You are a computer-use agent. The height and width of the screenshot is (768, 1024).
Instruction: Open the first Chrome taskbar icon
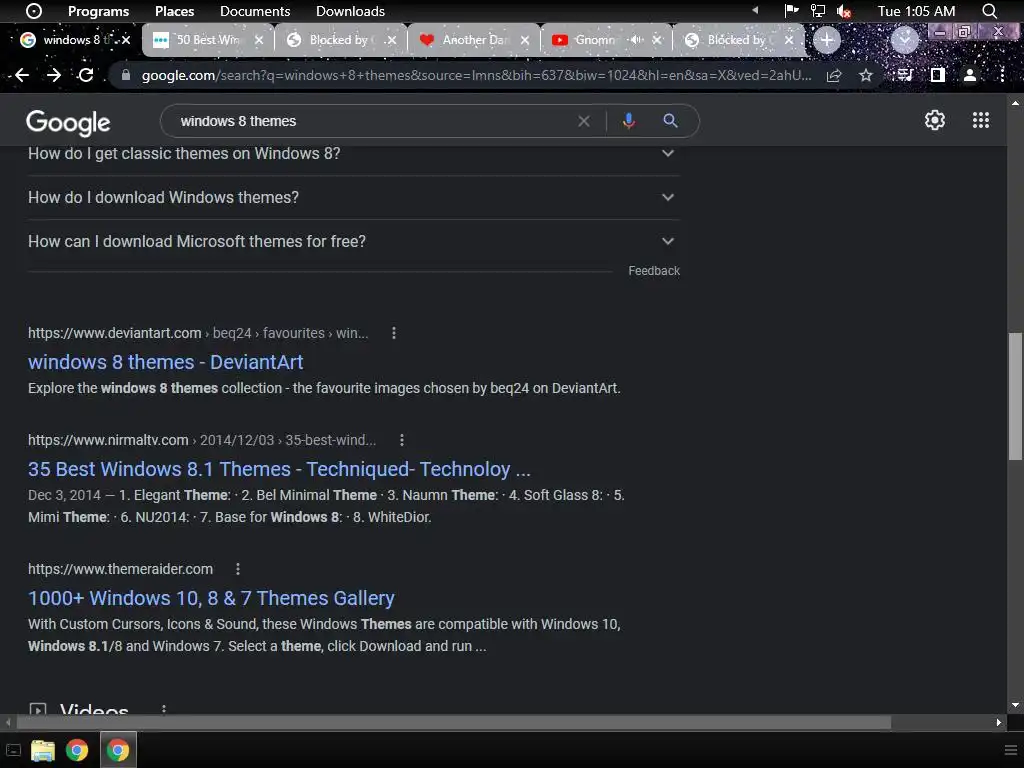77,750
